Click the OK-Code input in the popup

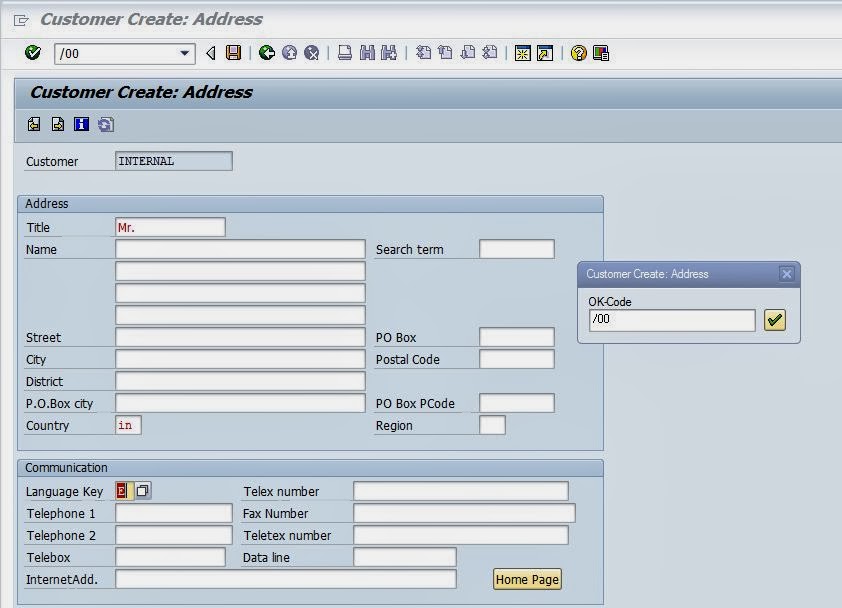point(670,320)
